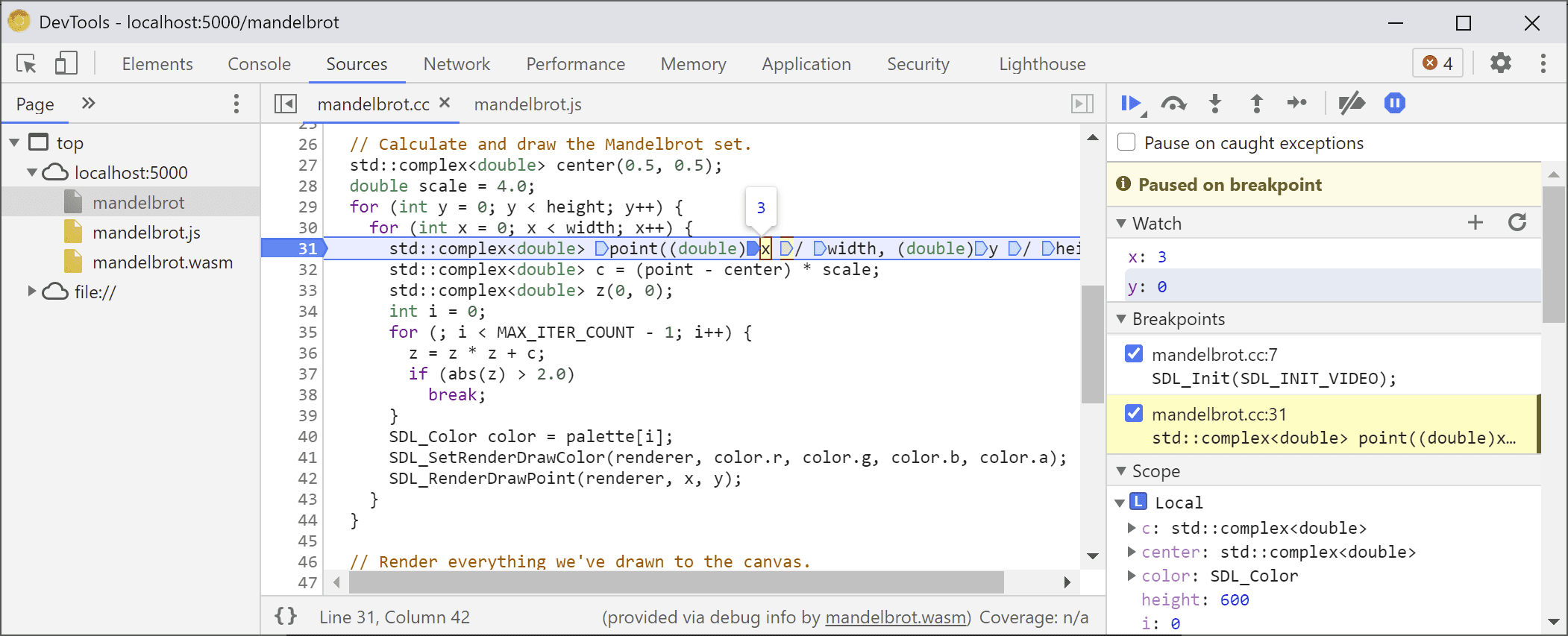The image size is (1568, 636).
Task: Add a new watch expression
Action: pos(1475,222)
